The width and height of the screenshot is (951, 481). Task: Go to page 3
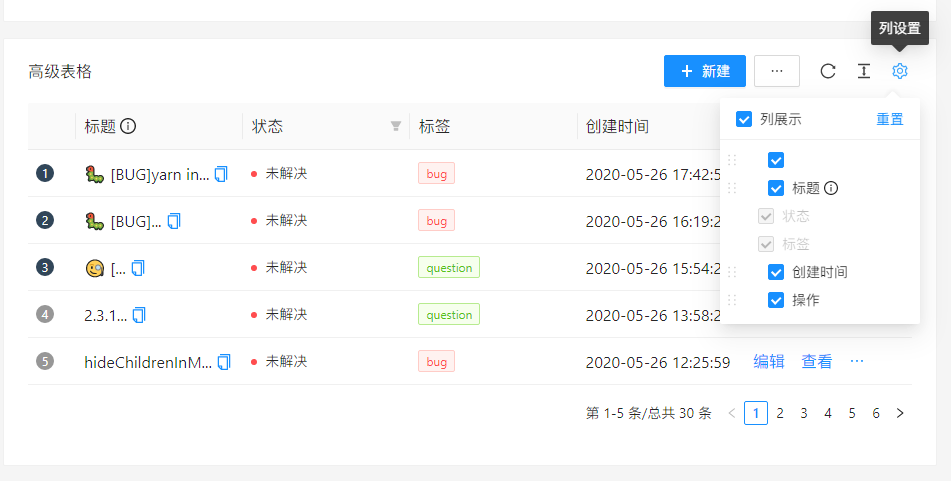pos(804,413)
